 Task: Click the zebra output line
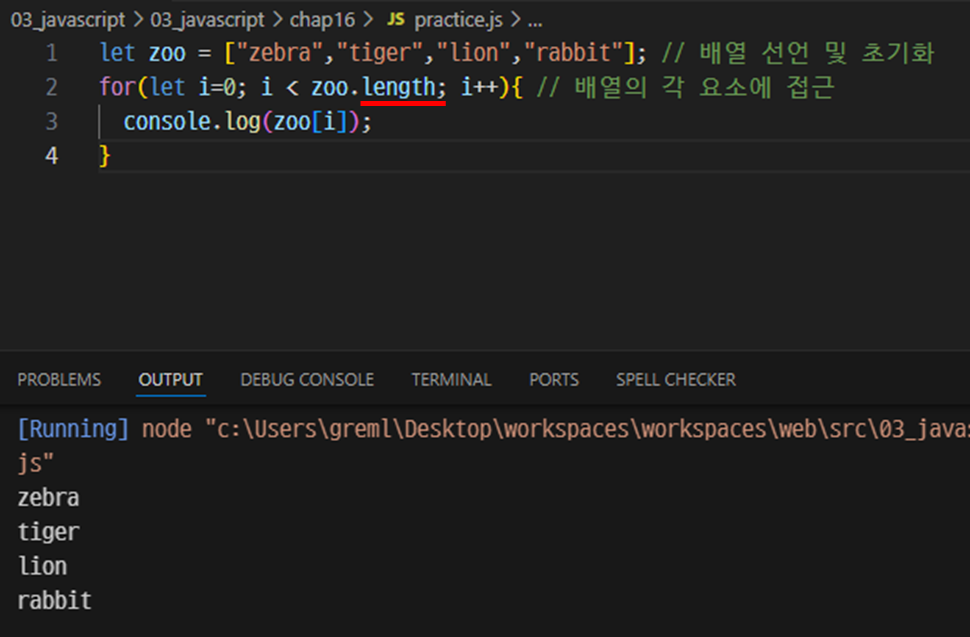(48, 498)
